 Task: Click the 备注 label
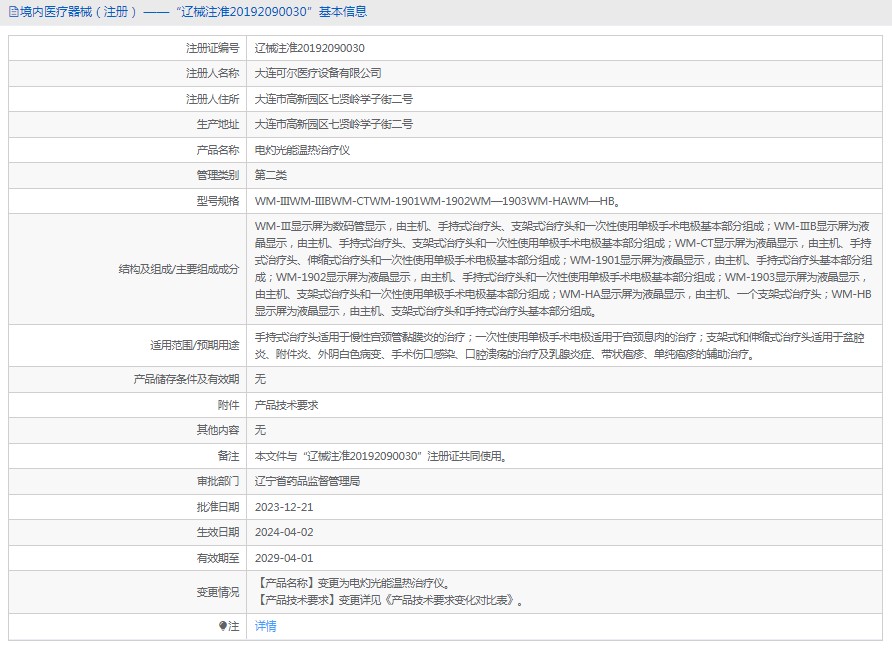tap(228, 456)
